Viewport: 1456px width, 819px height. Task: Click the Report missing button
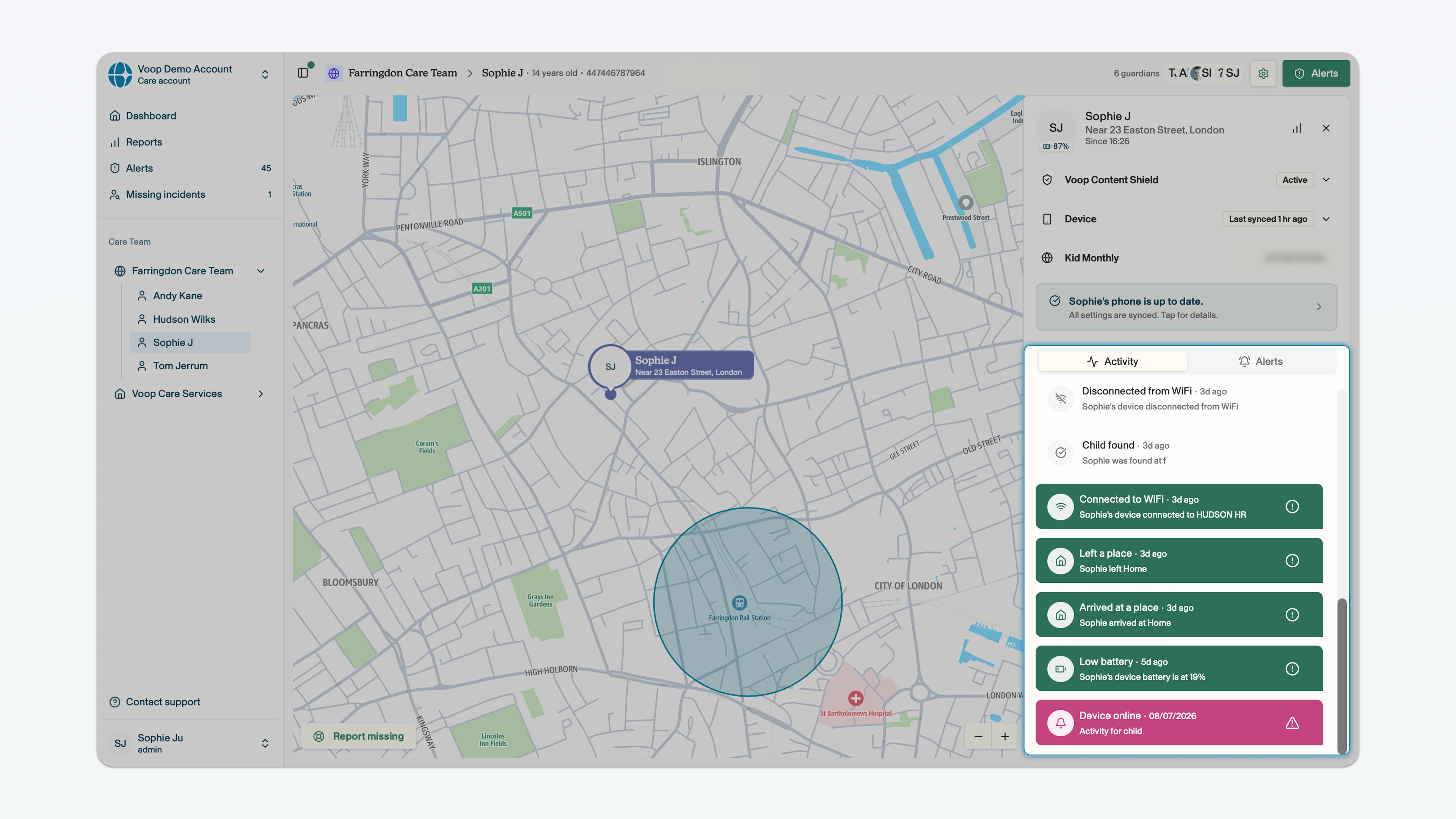click(x=359, y=736)
